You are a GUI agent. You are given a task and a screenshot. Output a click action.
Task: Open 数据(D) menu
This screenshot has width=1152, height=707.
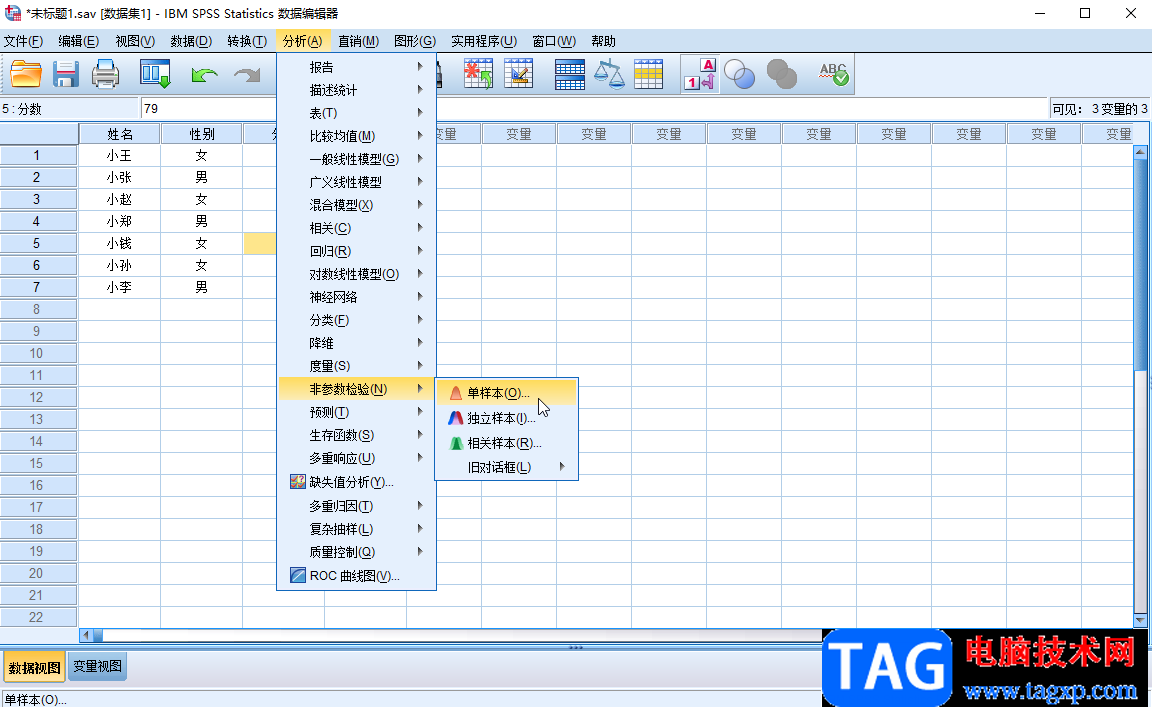pos(191,41)
